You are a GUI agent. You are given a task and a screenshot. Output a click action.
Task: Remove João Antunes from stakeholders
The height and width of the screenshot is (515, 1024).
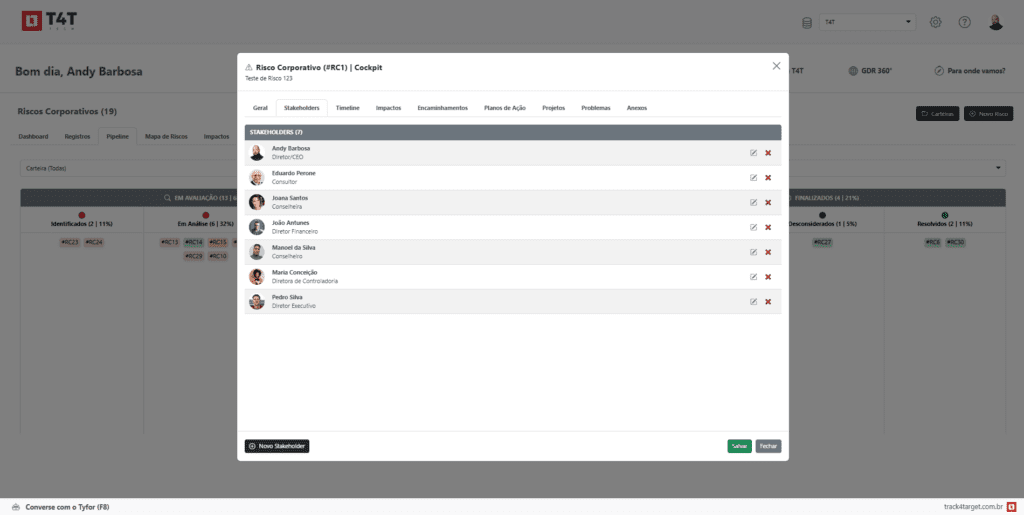[x=768, y=227]
